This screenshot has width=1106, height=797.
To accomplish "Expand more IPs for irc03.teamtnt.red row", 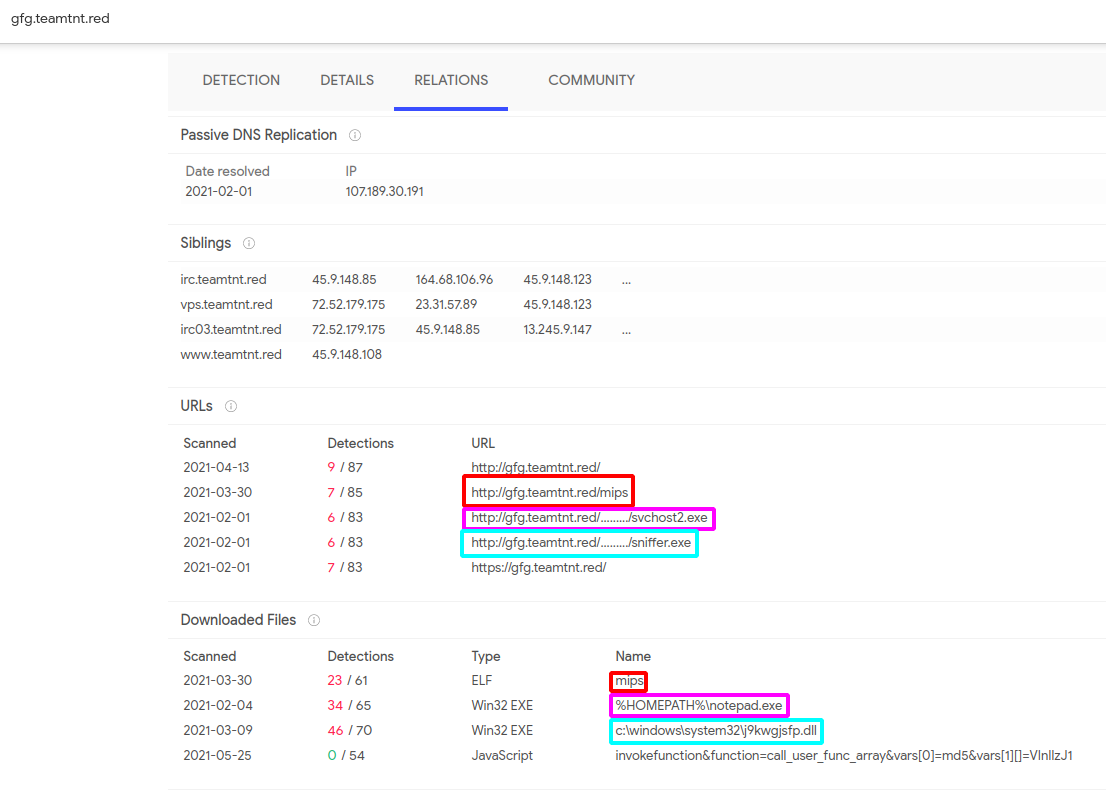I will (x=626, y=329).
